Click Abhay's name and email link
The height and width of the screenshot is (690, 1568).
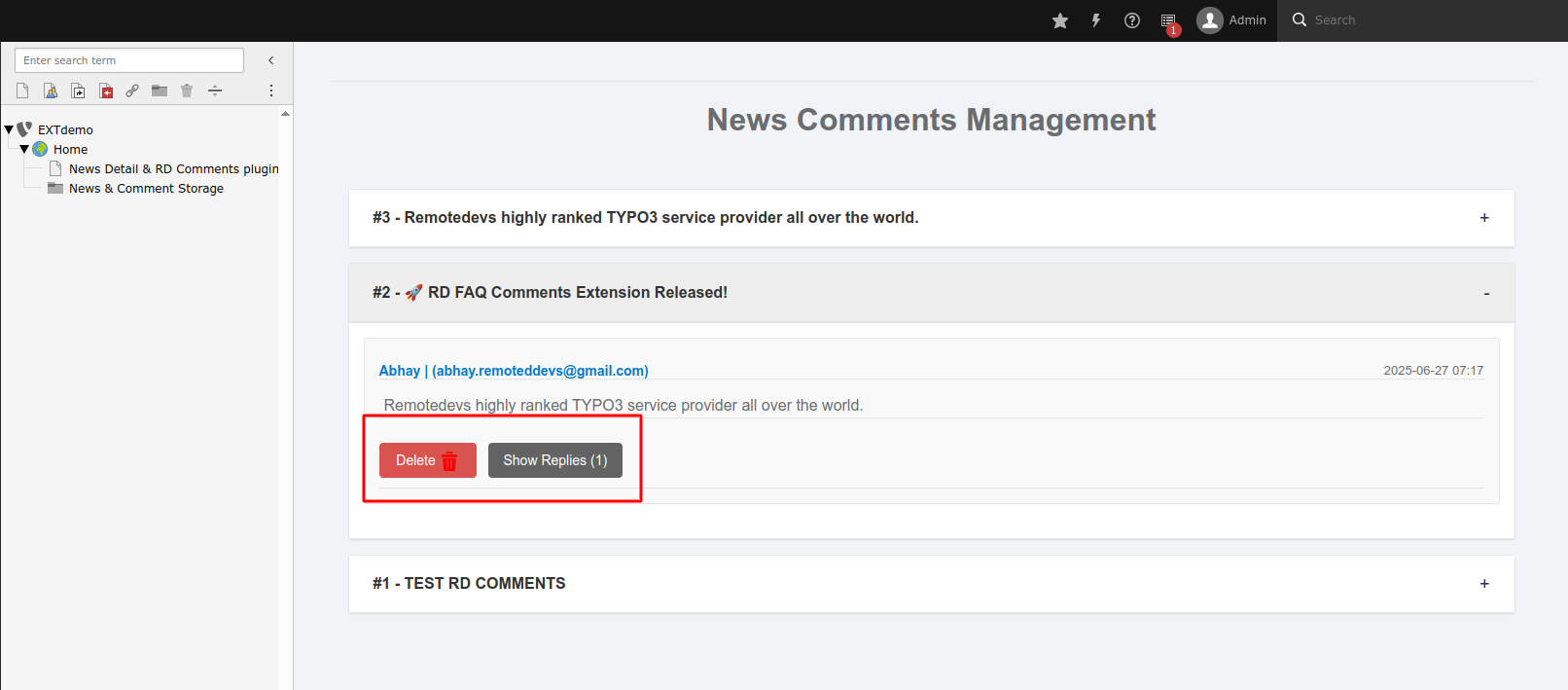click(x=514, y=371)
